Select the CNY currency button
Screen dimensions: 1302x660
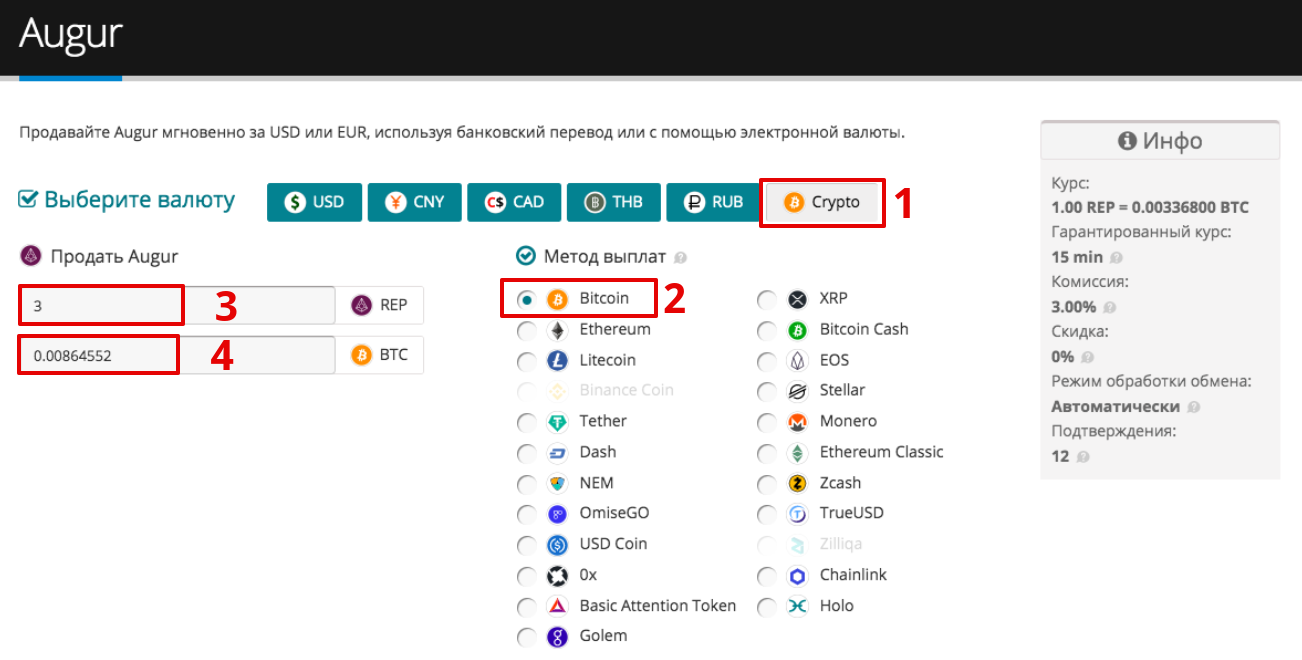(x=412, y=202)
